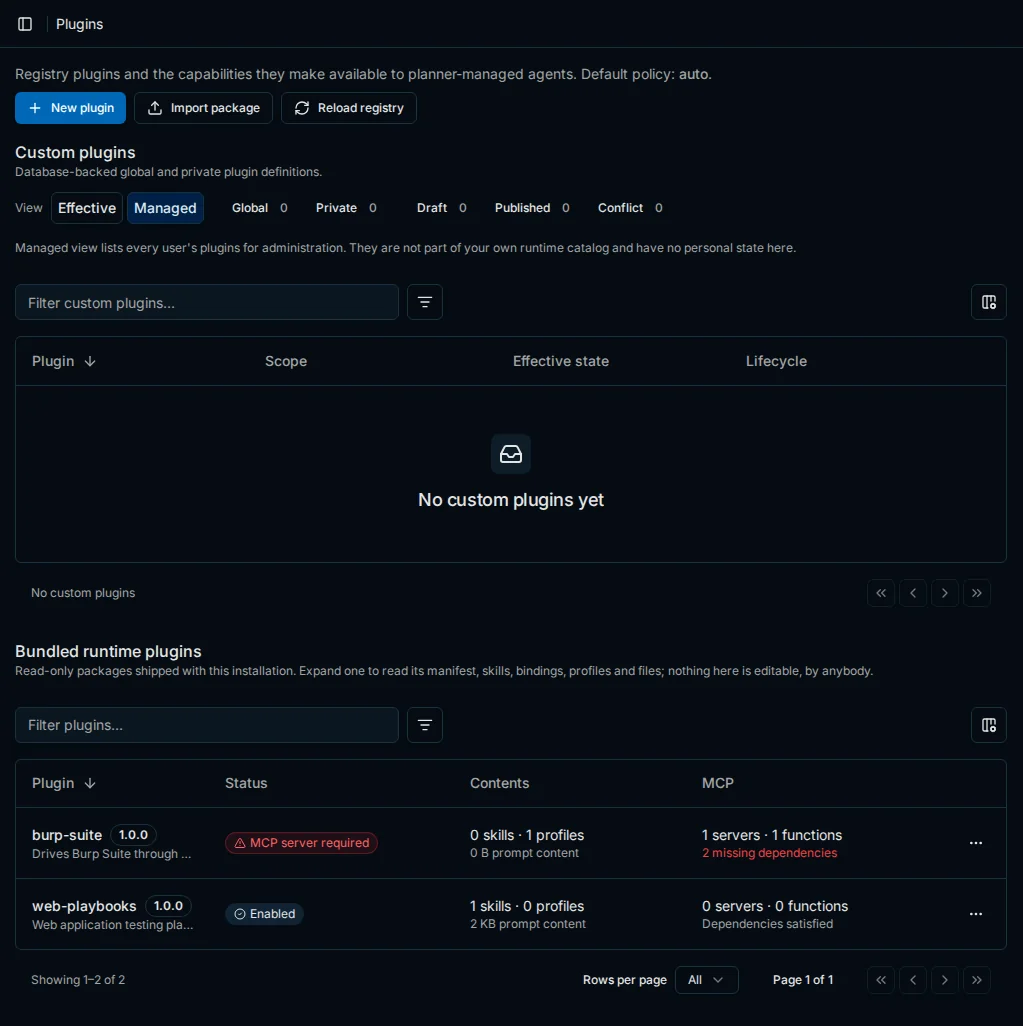
Task: Click the Custom plugins heading
Action: tap(75, 152)
